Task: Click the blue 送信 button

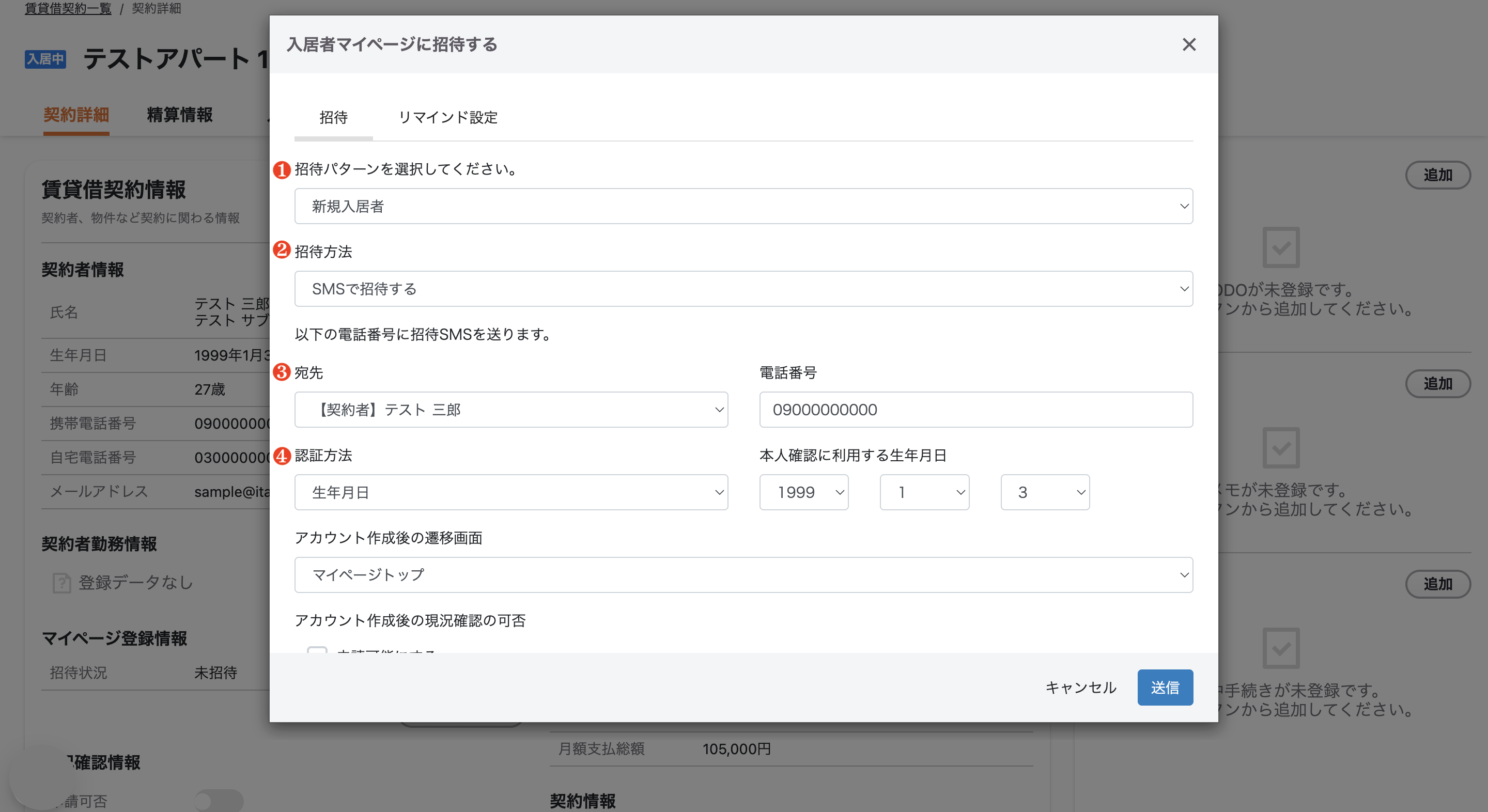Action: (x=1165, y=687)
